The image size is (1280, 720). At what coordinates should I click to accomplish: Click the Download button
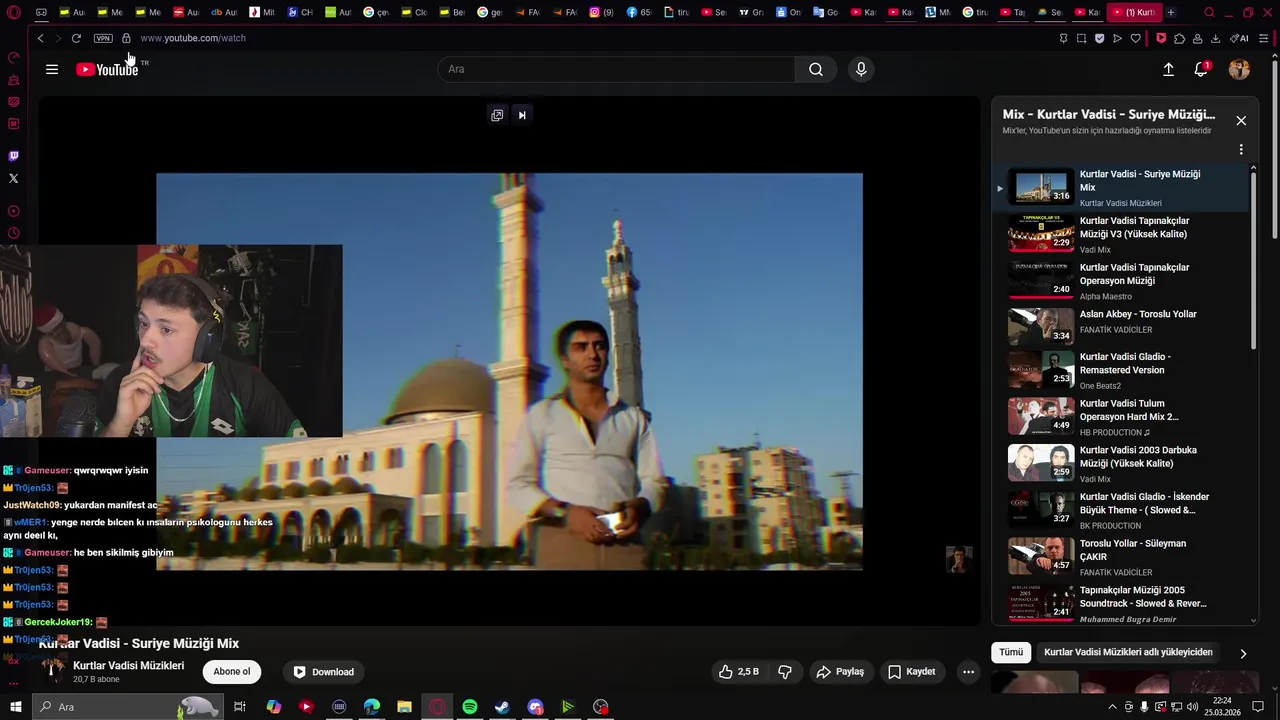point(323,672)
